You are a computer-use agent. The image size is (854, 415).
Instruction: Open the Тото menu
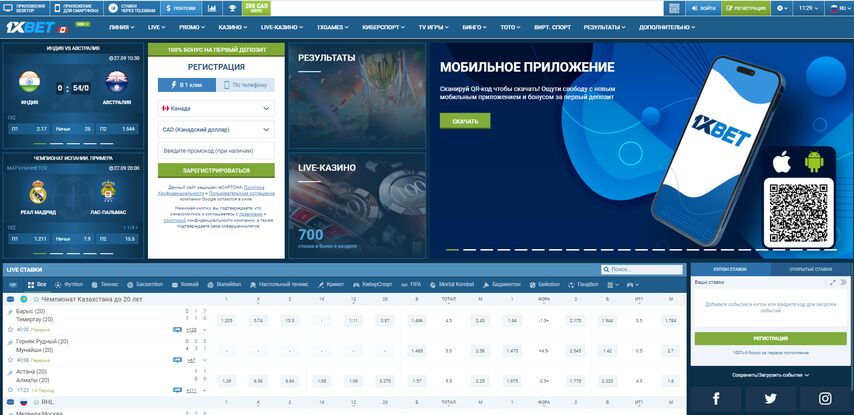pyautogui.click(x=510, y=27)
